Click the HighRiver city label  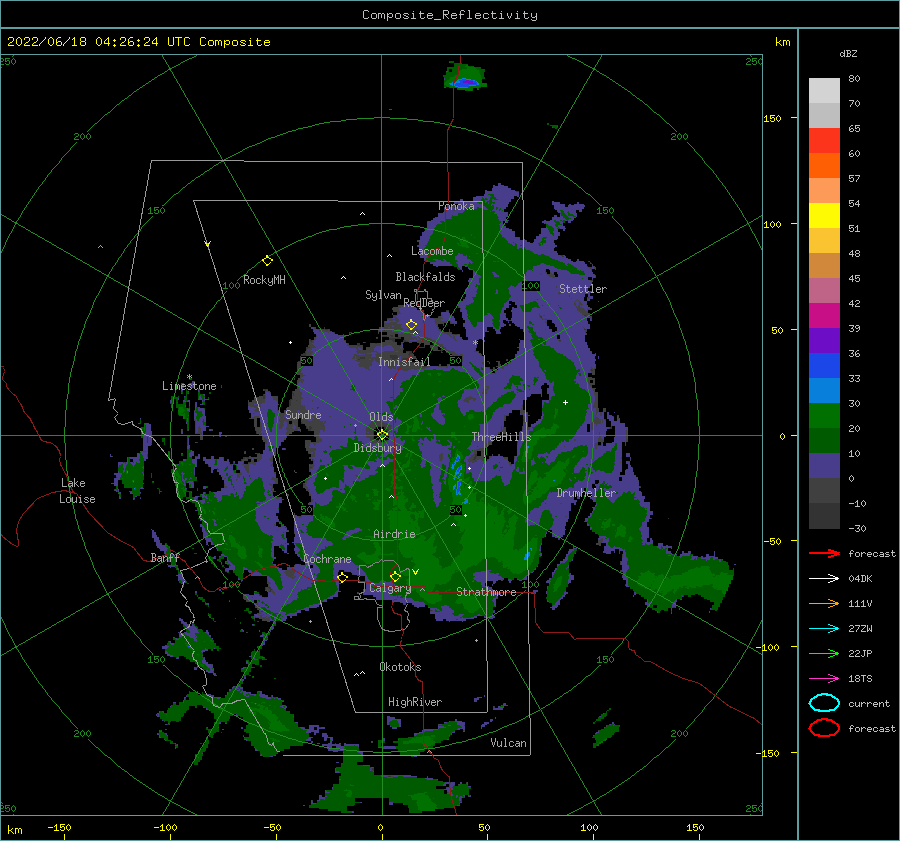pos(415,702)
